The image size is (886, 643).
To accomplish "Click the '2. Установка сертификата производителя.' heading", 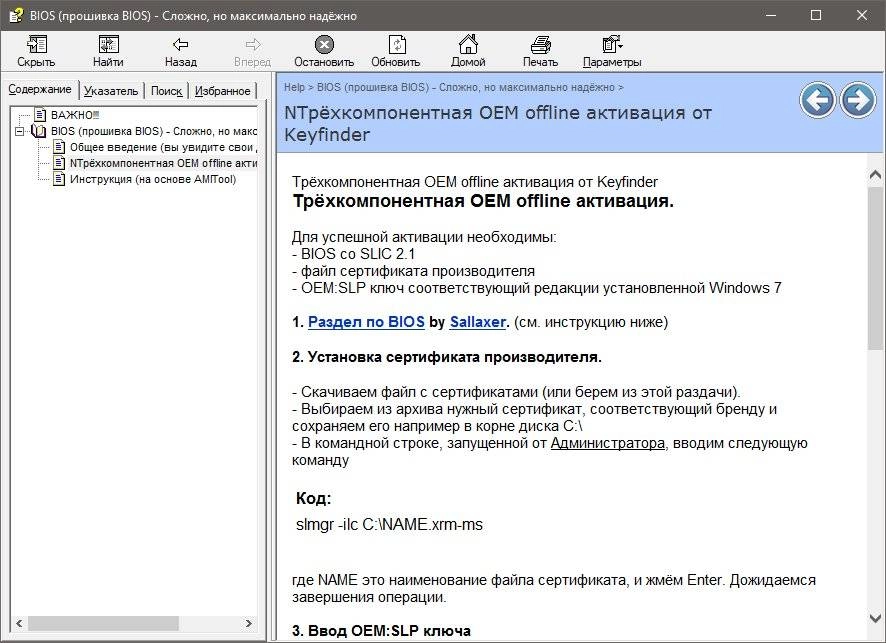I will tap(447, 357).
